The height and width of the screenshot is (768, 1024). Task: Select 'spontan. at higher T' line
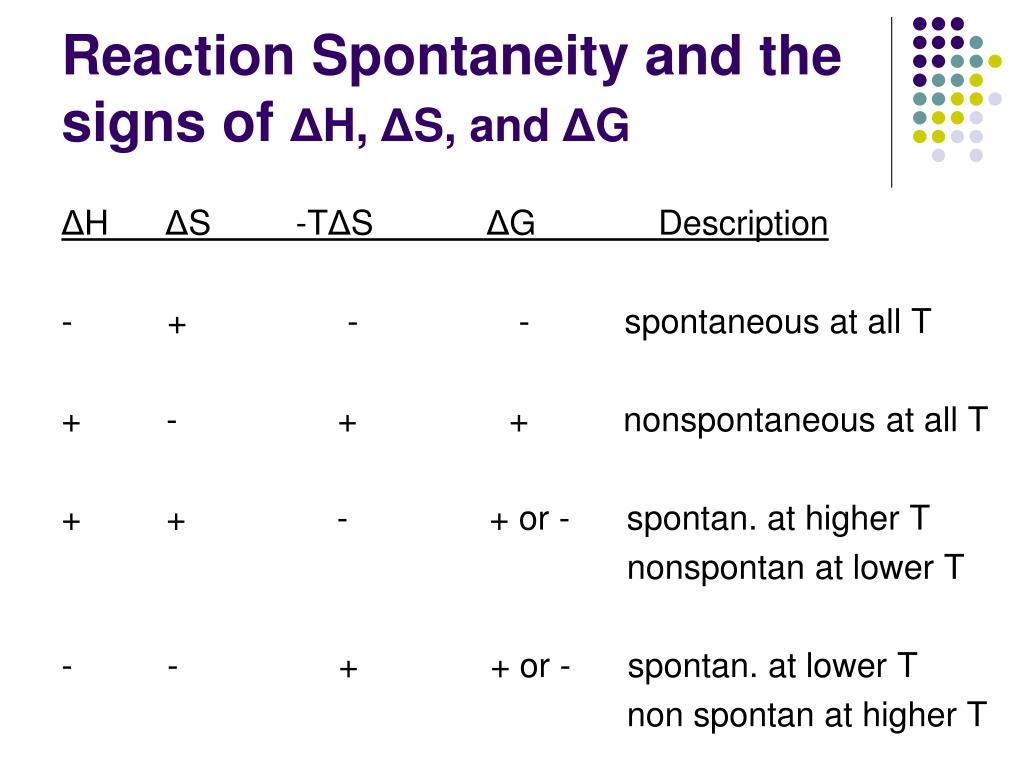pos(778,519)
